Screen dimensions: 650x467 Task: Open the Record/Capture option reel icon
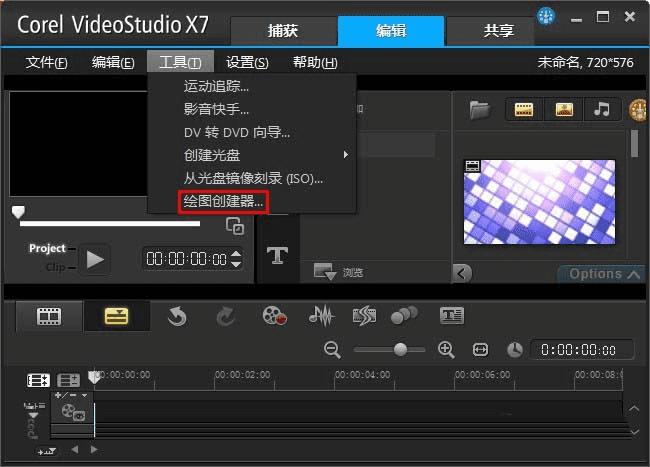point(274,316)
